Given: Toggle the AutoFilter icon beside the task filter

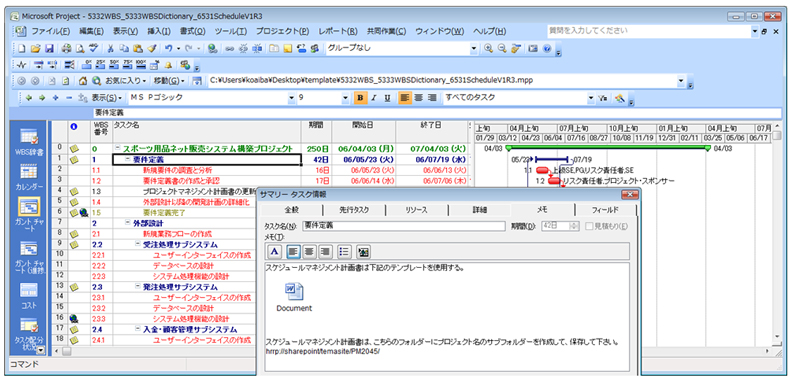Looking at the screenshot, I should pos(603,98).
